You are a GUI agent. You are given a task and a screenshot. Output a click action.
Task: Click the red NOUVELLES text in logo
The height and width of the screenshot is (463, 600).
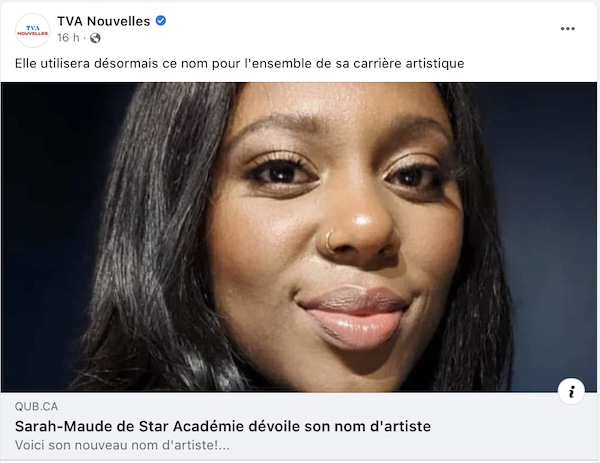(x=33, y=33)
